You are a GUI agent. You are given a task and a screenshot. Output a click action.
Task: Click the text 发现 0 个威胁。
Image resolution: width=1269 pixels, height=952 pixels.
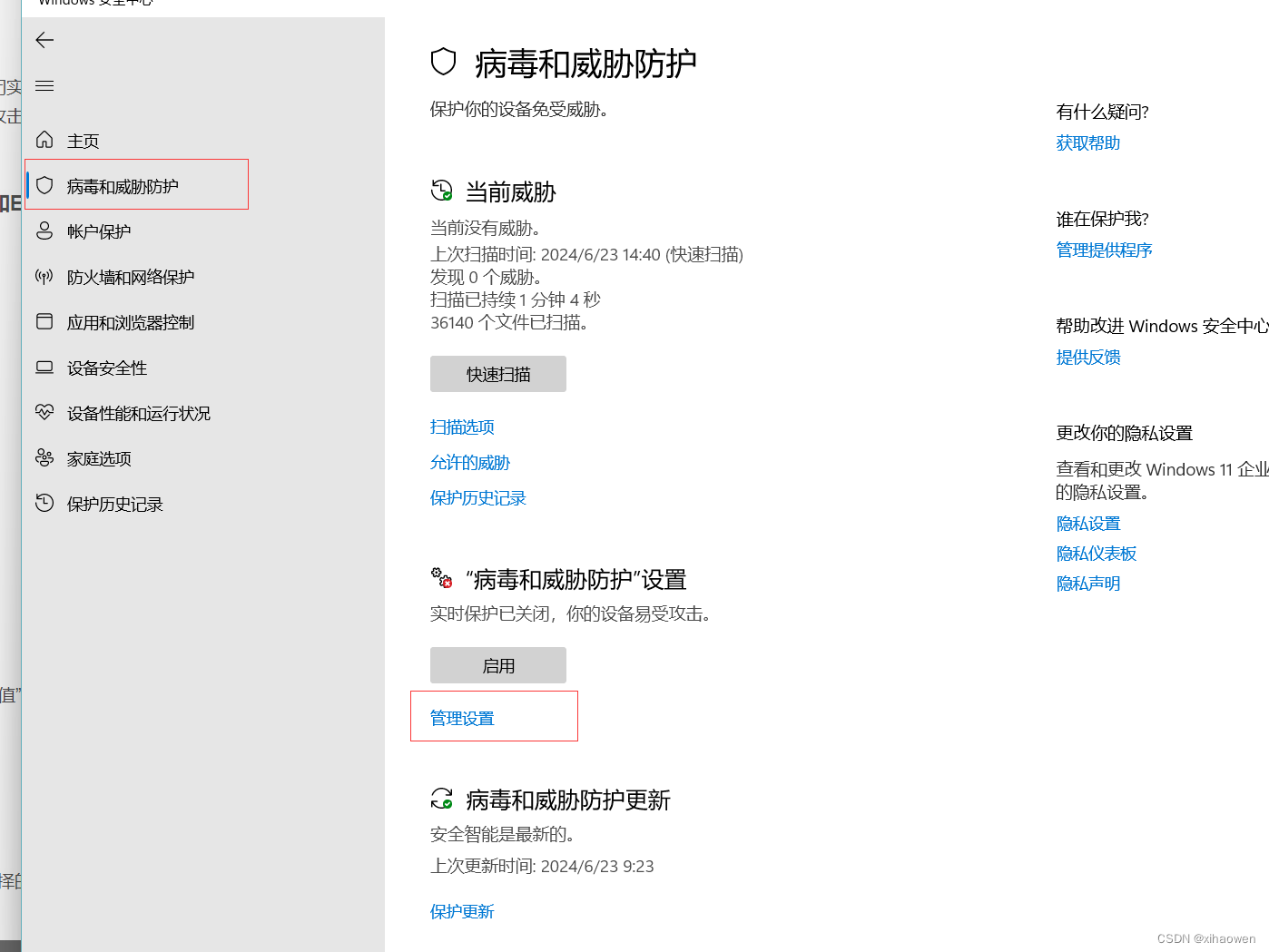coord(486,277)
